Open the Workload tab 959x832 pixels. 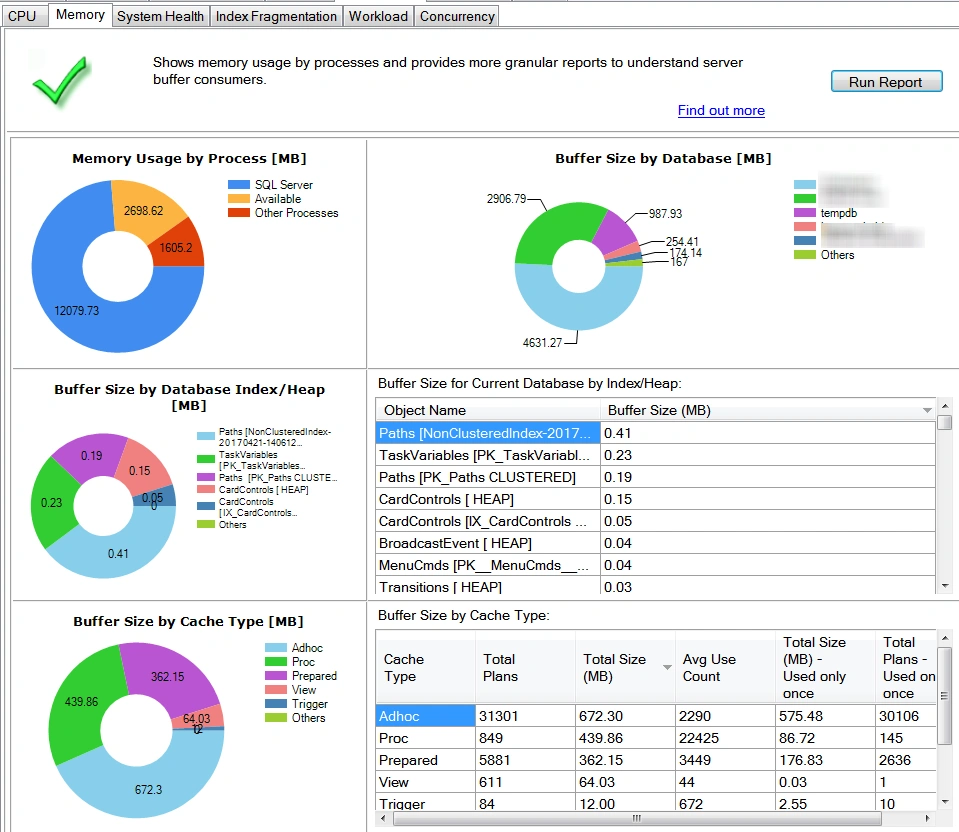tap(377, 15)
